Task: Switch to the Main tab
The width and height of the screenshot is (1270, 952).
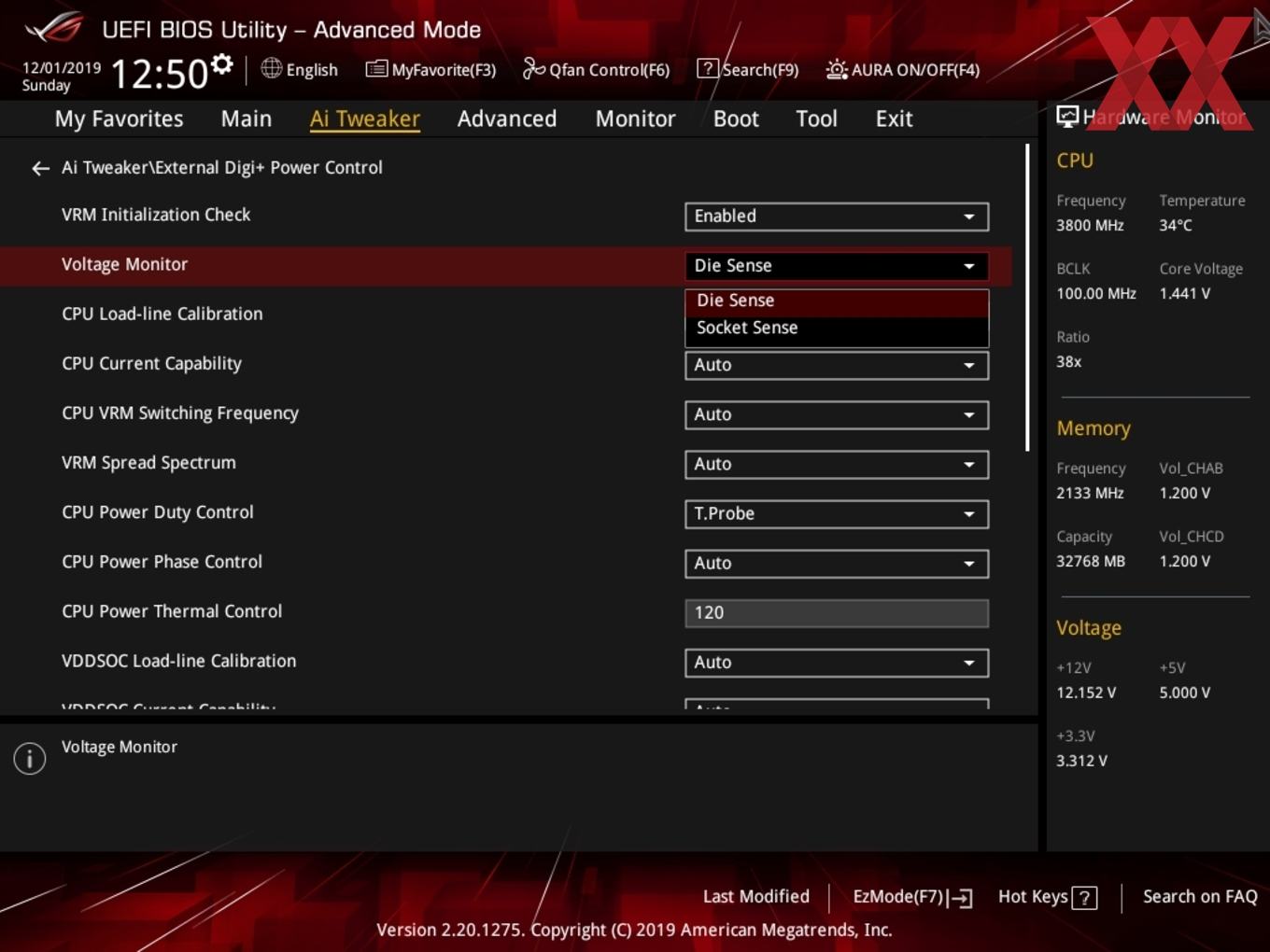Action: 247,119
